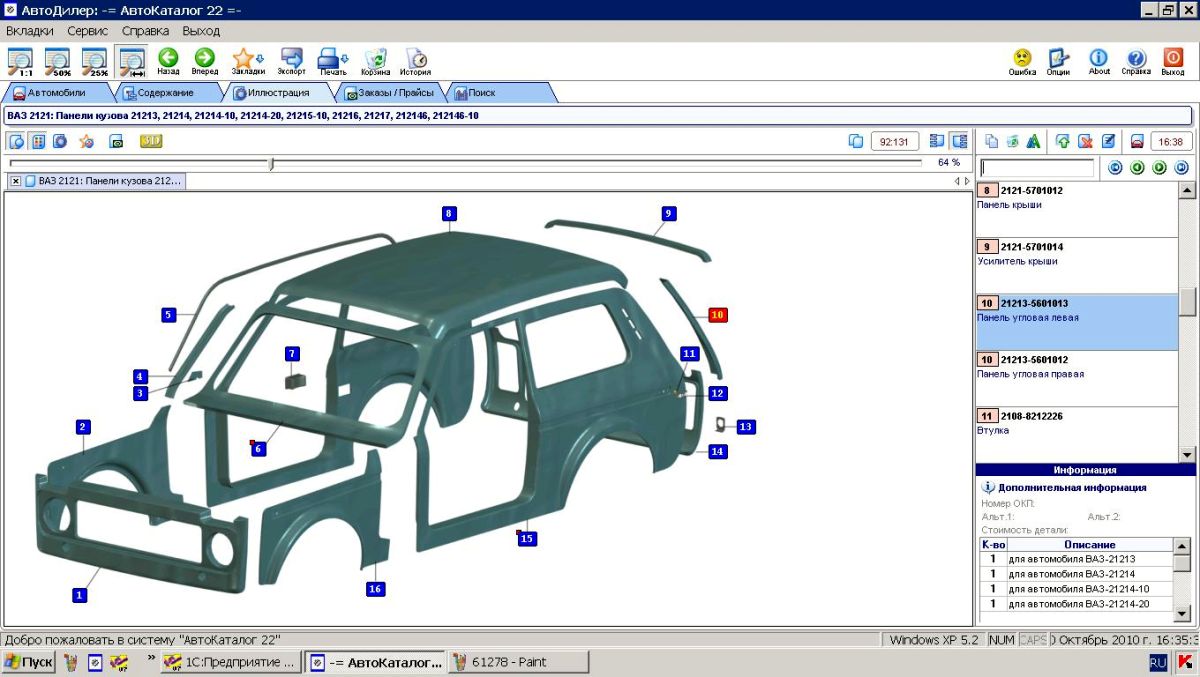Select part callout 10 in the illustration

click(717, 315)
